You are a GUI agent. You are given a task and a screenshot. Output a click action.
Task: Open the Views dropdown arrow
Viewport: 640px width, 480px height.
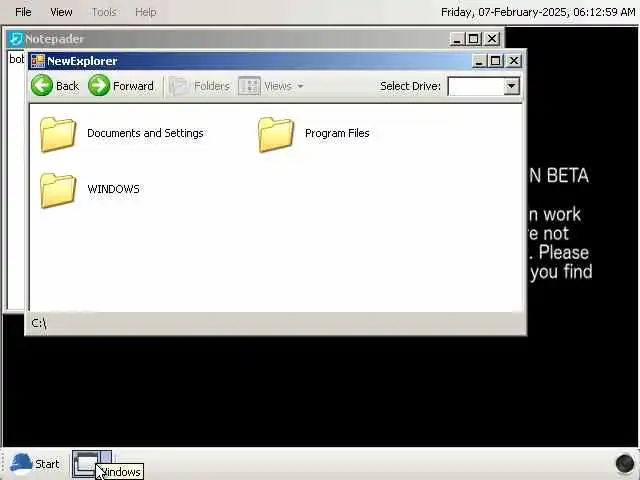coord(300,86)
